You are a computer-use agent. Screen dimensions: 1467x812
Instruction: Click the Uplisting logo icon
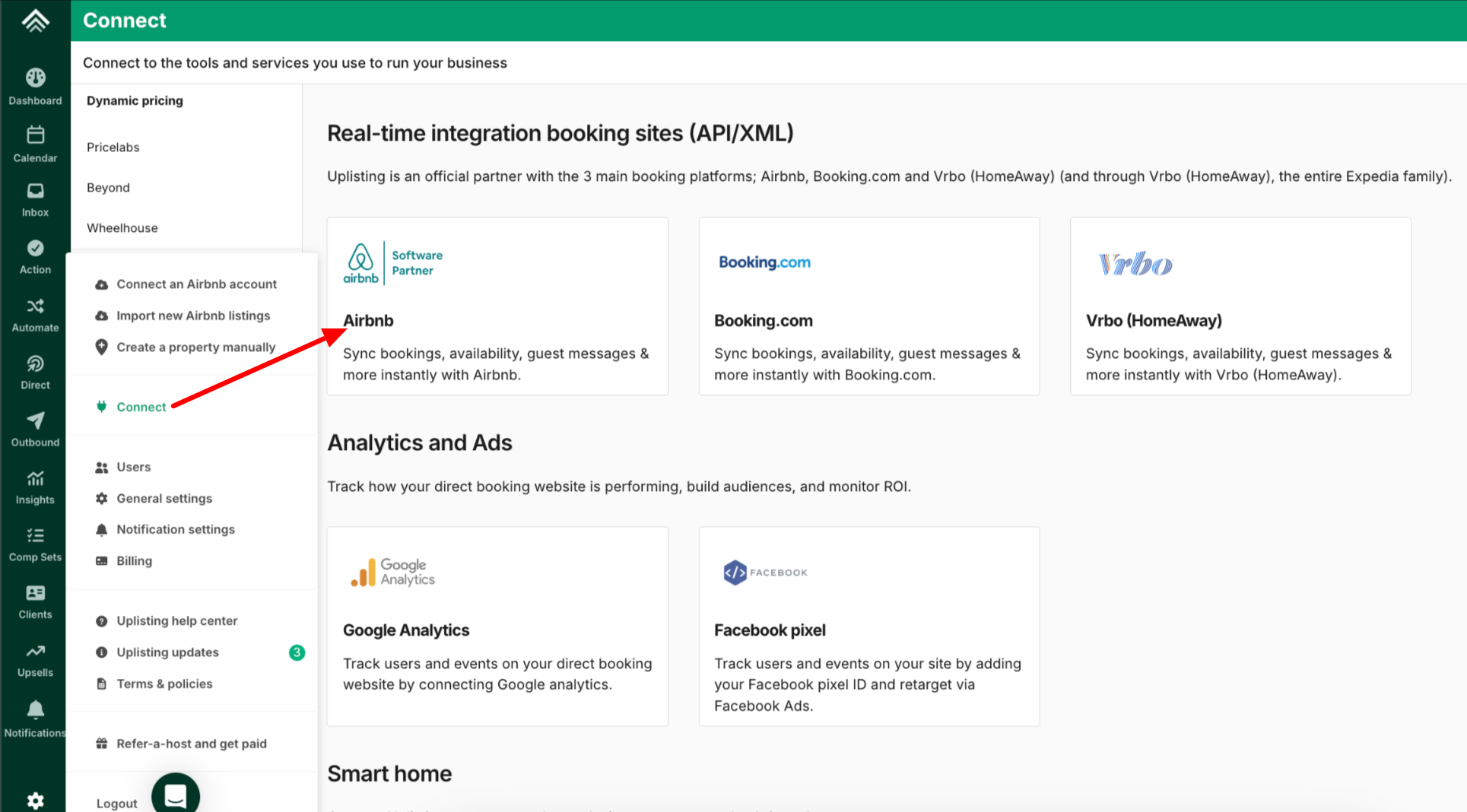35,21
